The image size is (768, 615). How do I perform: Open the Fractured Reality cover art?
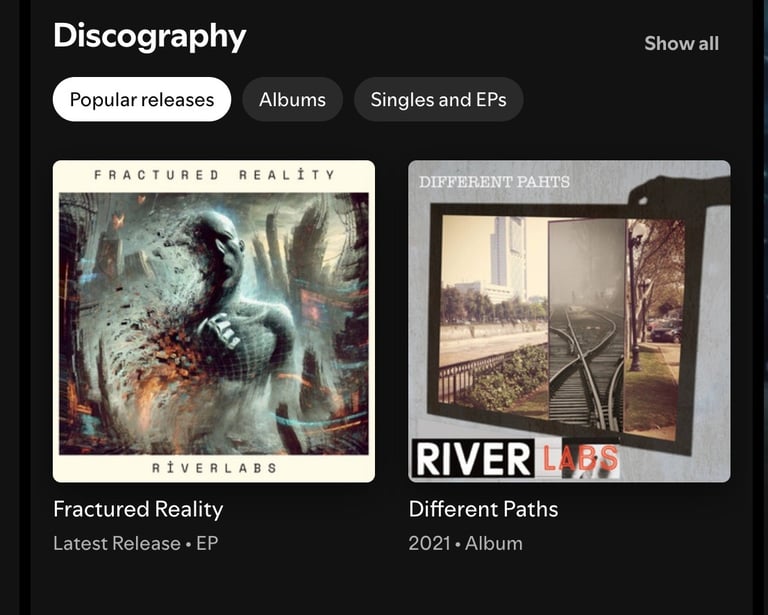214,321
